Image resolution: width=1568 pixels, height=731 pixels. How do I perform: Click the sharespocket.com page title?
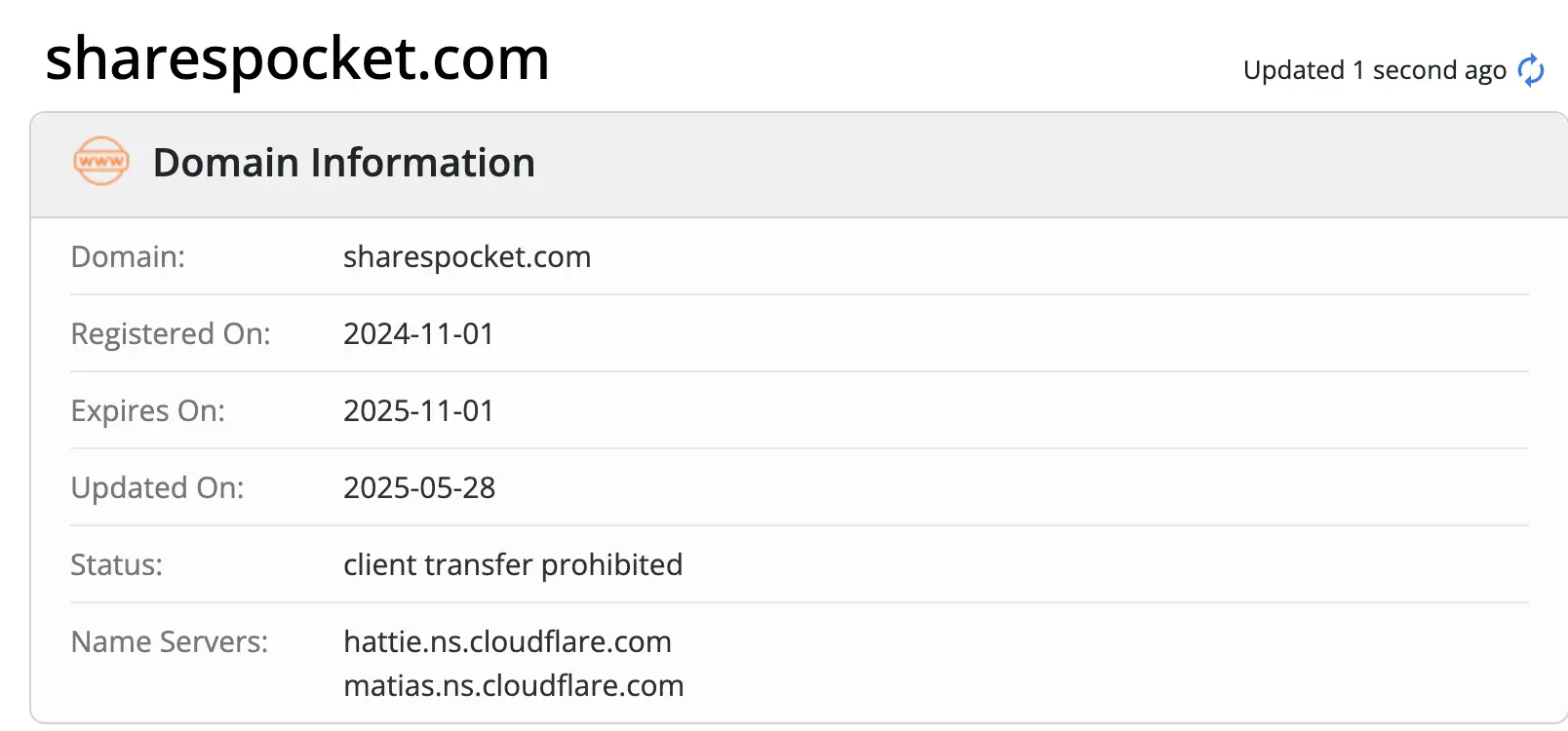click(x=297, y=58)
